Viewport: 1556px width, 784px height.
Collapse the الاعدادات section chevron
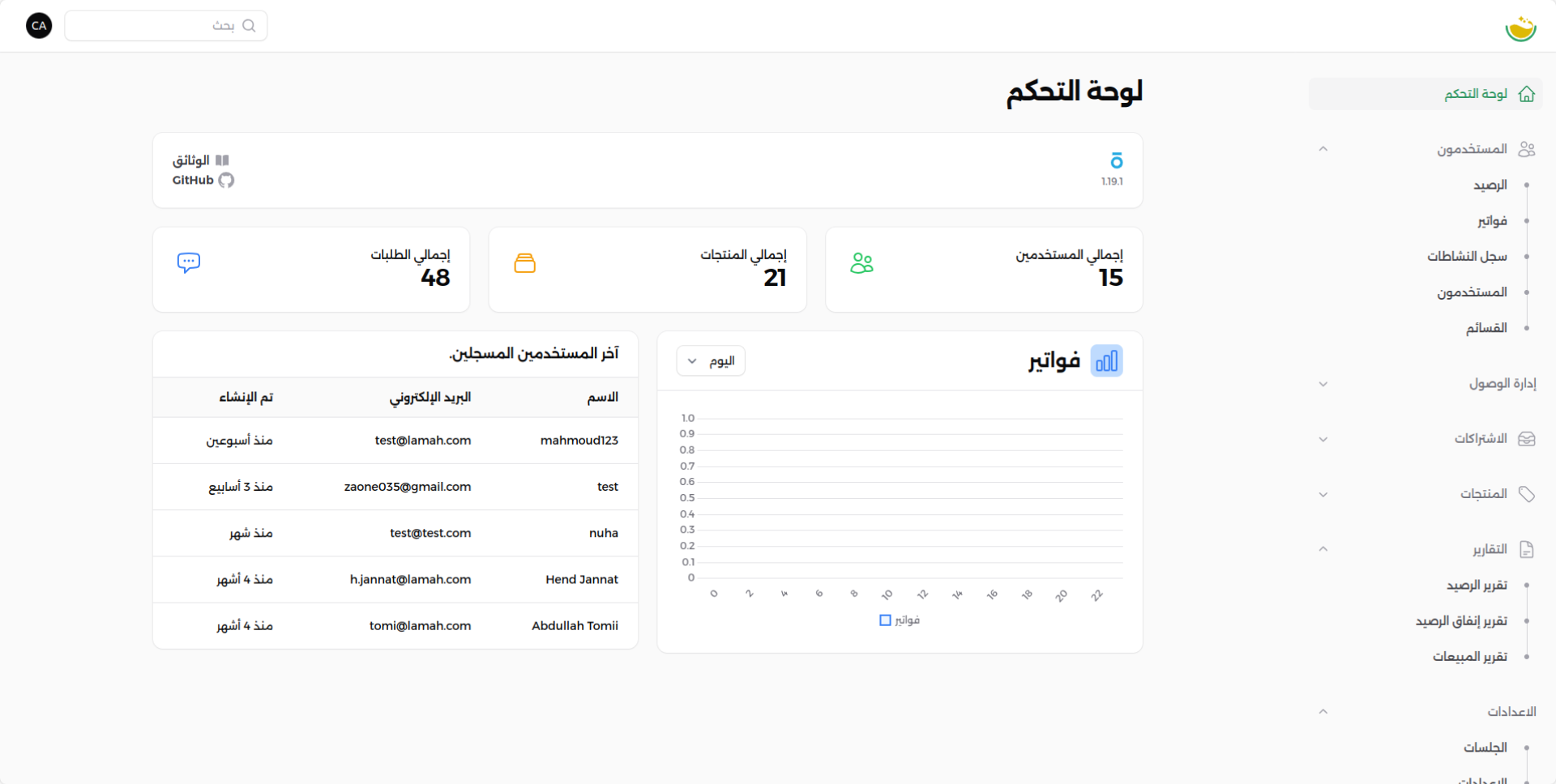pos(1323,712)
